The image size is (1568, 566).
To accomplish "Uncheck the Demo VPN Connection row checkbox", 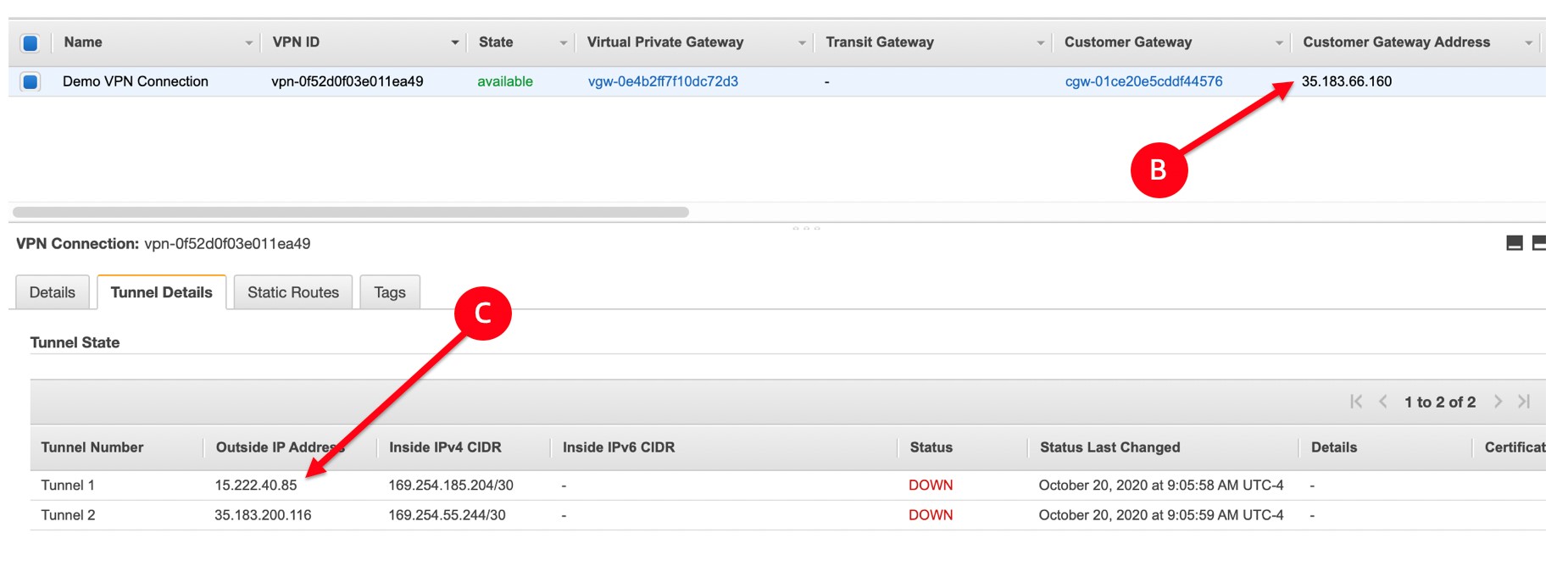I will click(x=31, y=81).
